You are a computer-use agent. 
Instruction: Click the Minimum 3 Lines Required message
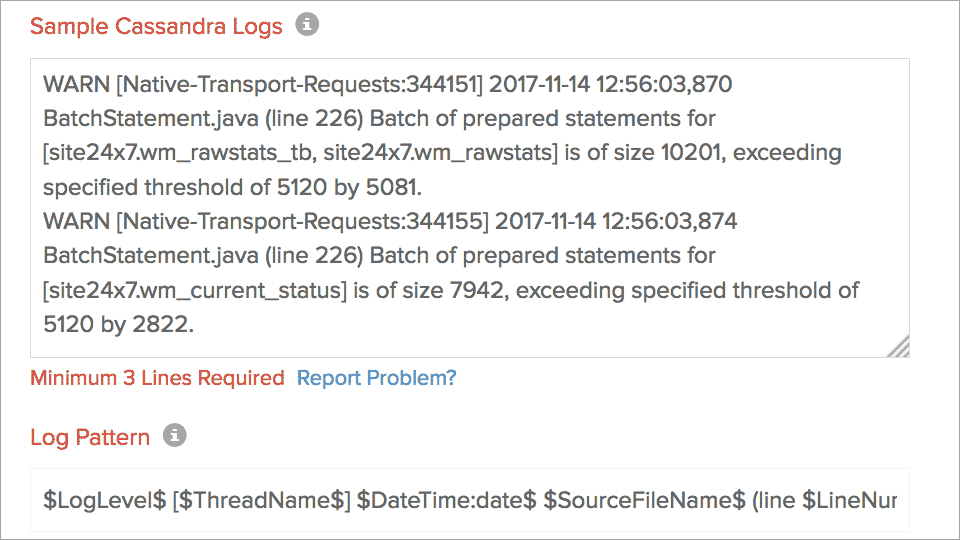[157, 378]
